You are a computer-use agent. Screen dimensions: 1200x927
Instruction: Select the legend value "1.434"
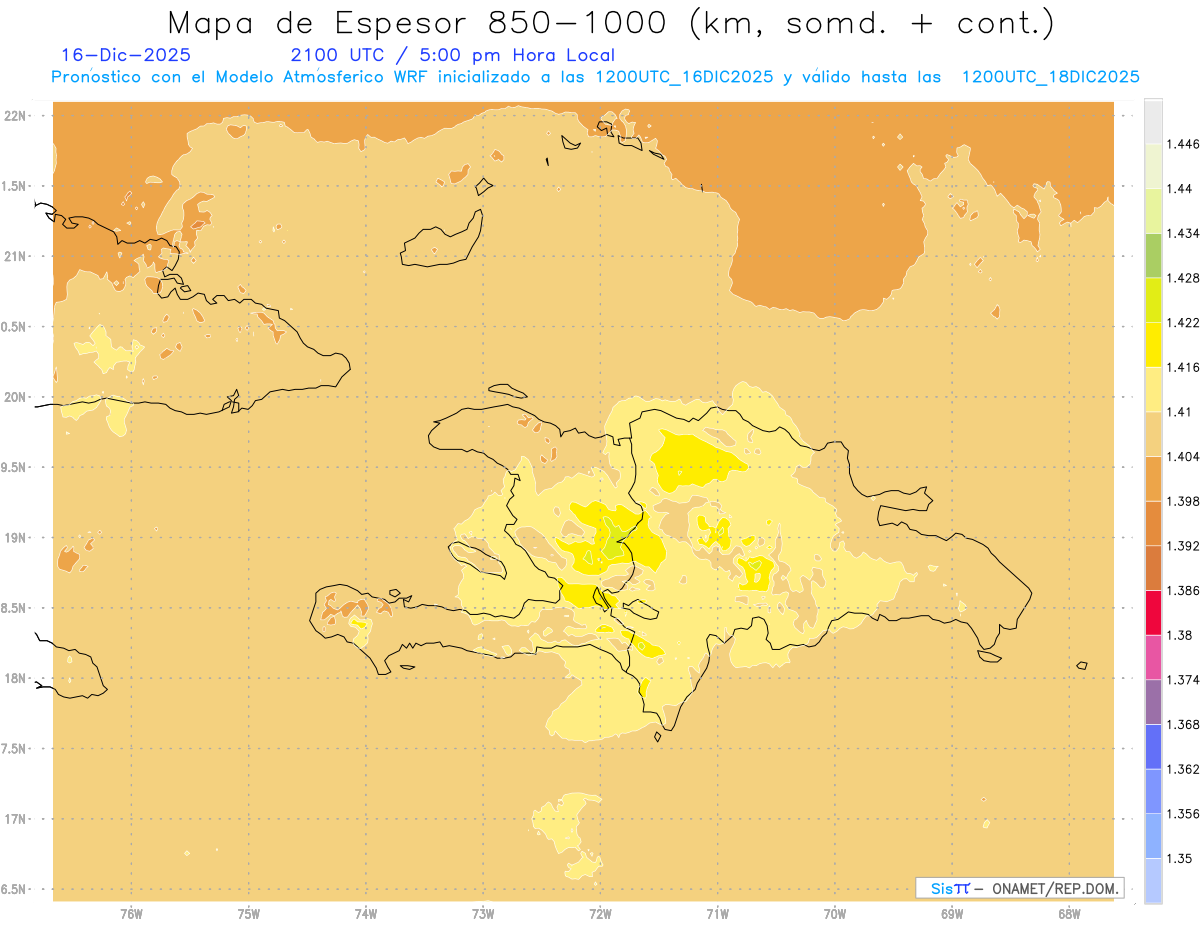pos(1183,233)
